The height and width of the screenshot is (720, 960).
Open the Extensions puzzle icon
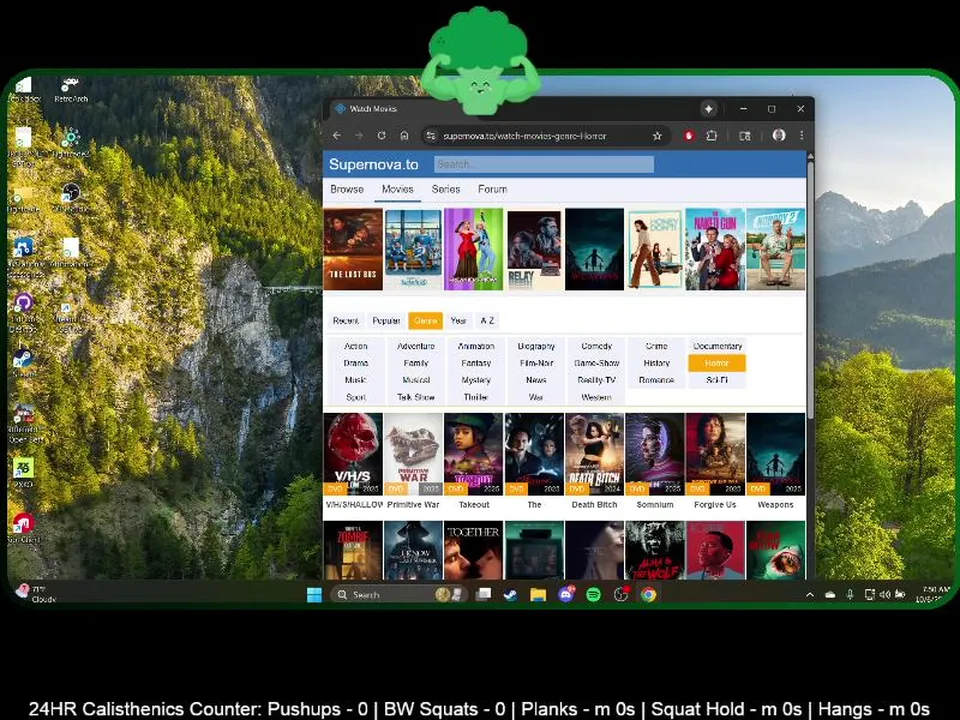pos(711,136)
